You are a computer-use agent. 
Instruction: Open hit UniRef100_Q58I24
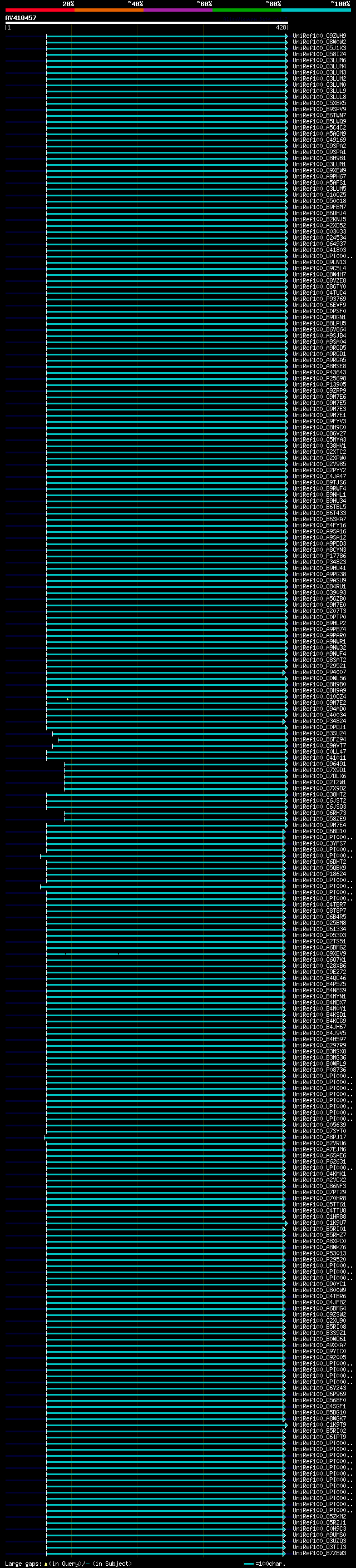pos(319,54)
